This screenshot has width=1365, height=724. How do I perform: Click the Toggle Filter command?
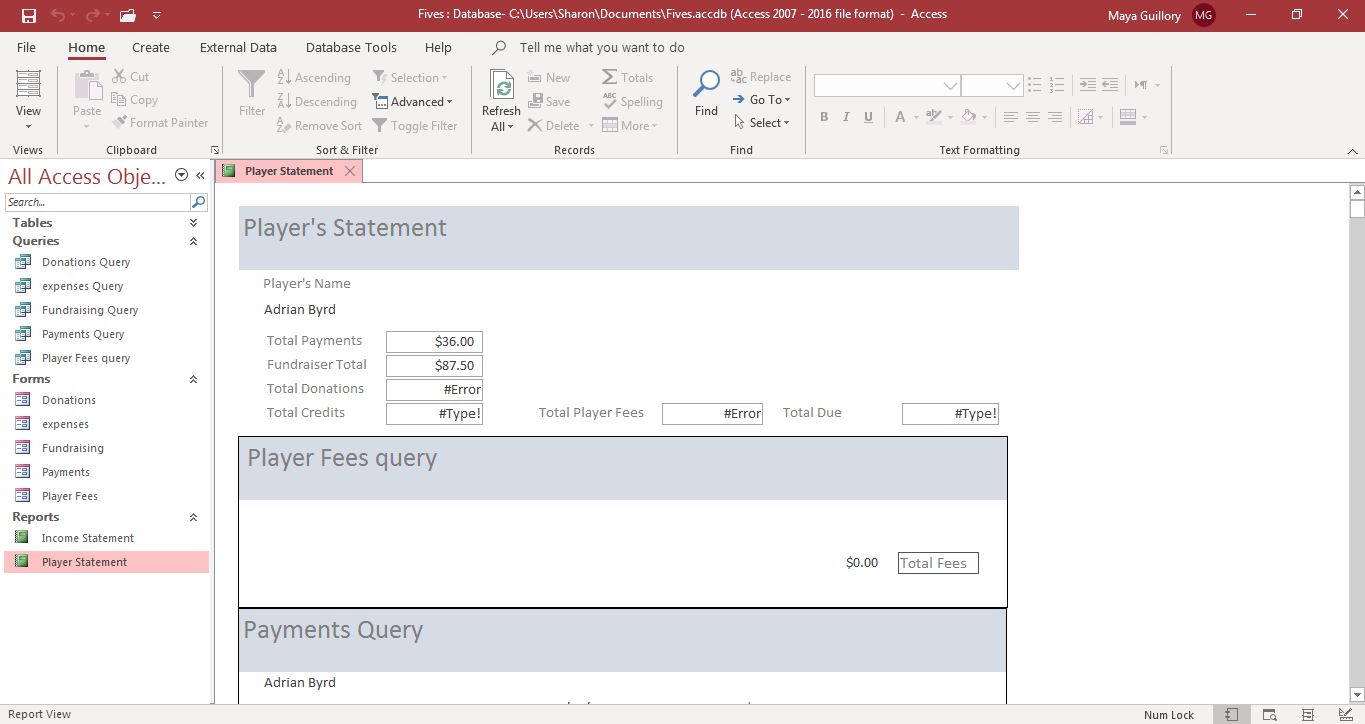point(415,125)
